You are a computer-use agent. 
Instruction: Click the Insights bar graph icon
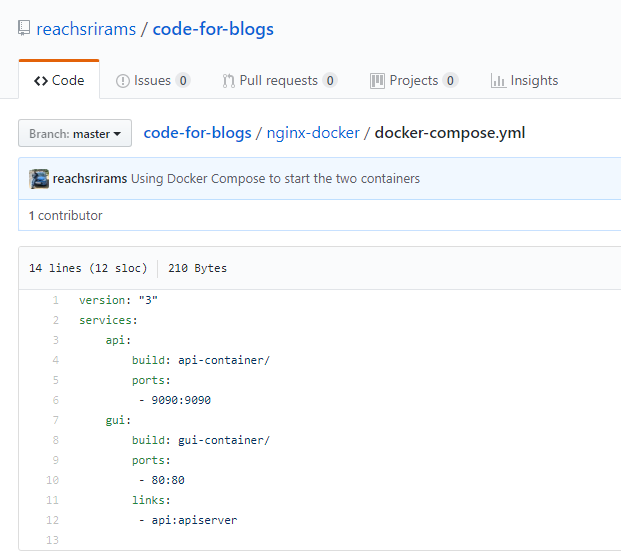point(498,81)
